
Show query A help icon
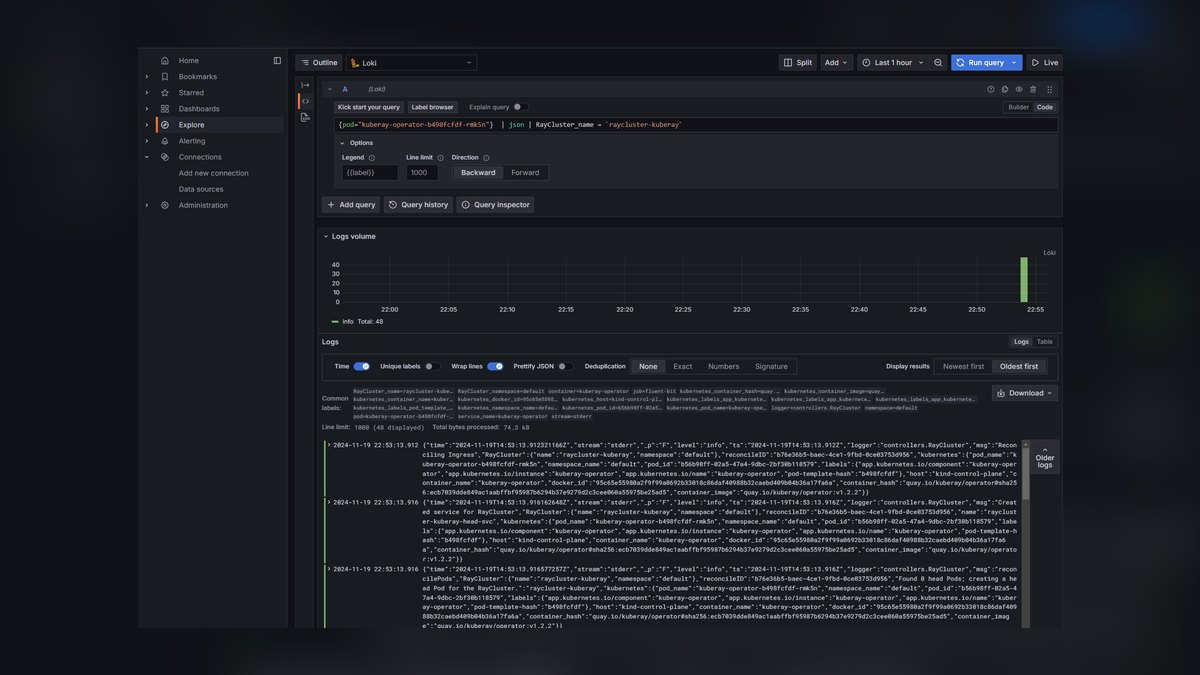[x=991, y=89]
